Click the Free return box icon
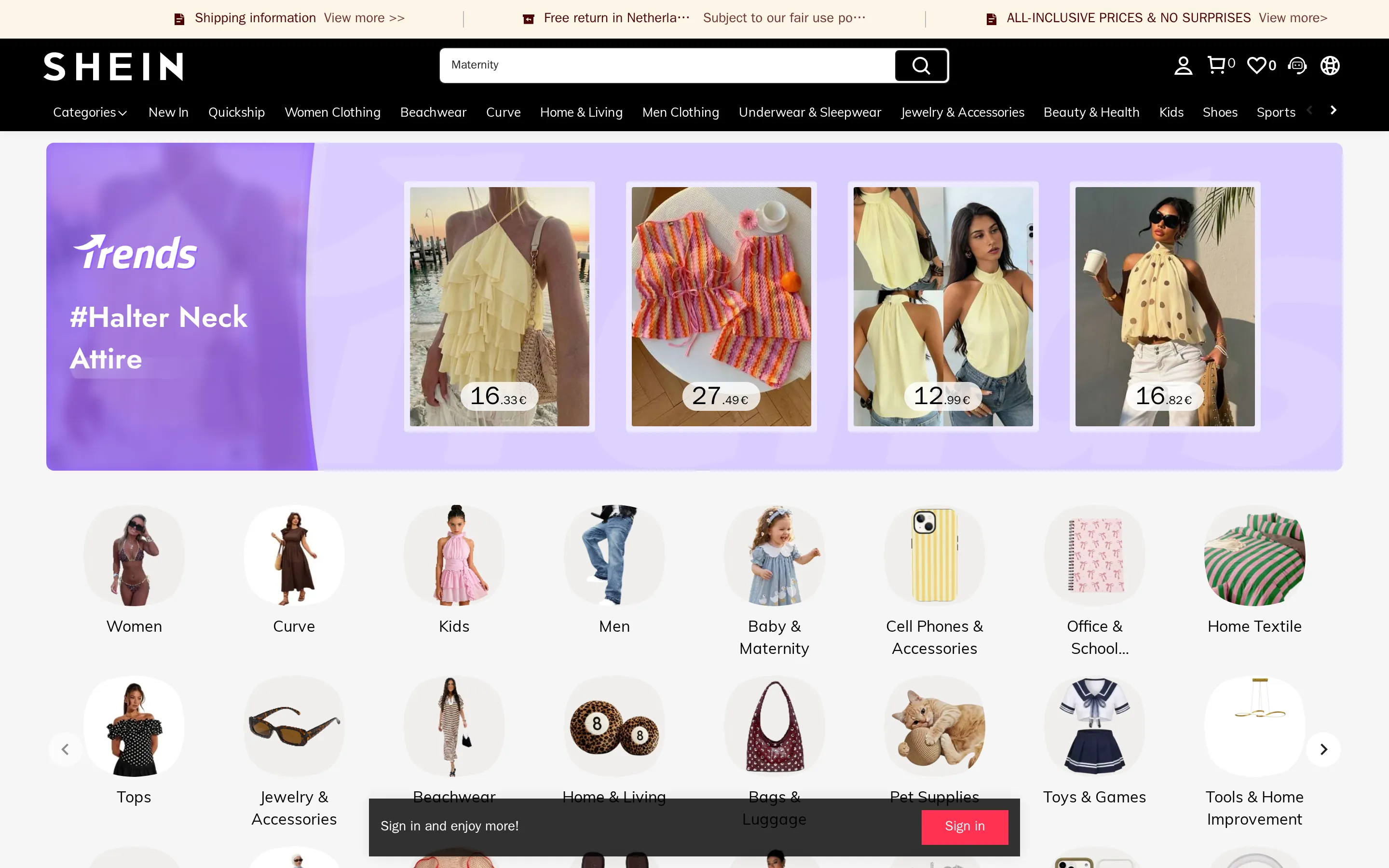The image size is (1389, 868). click(x=529, y=19)
